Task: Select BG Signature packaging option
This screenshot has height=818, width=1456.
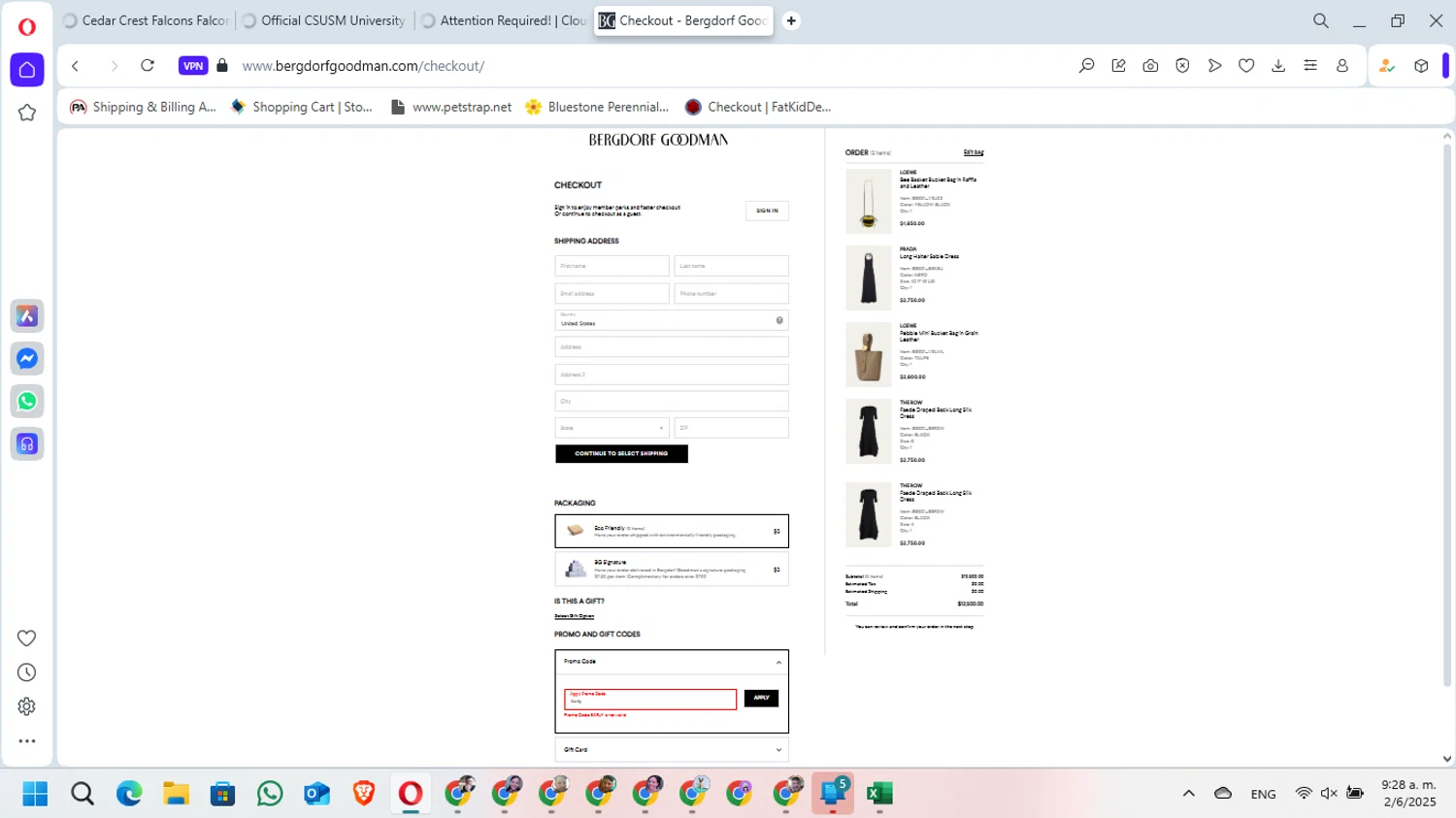Action: 672,570
